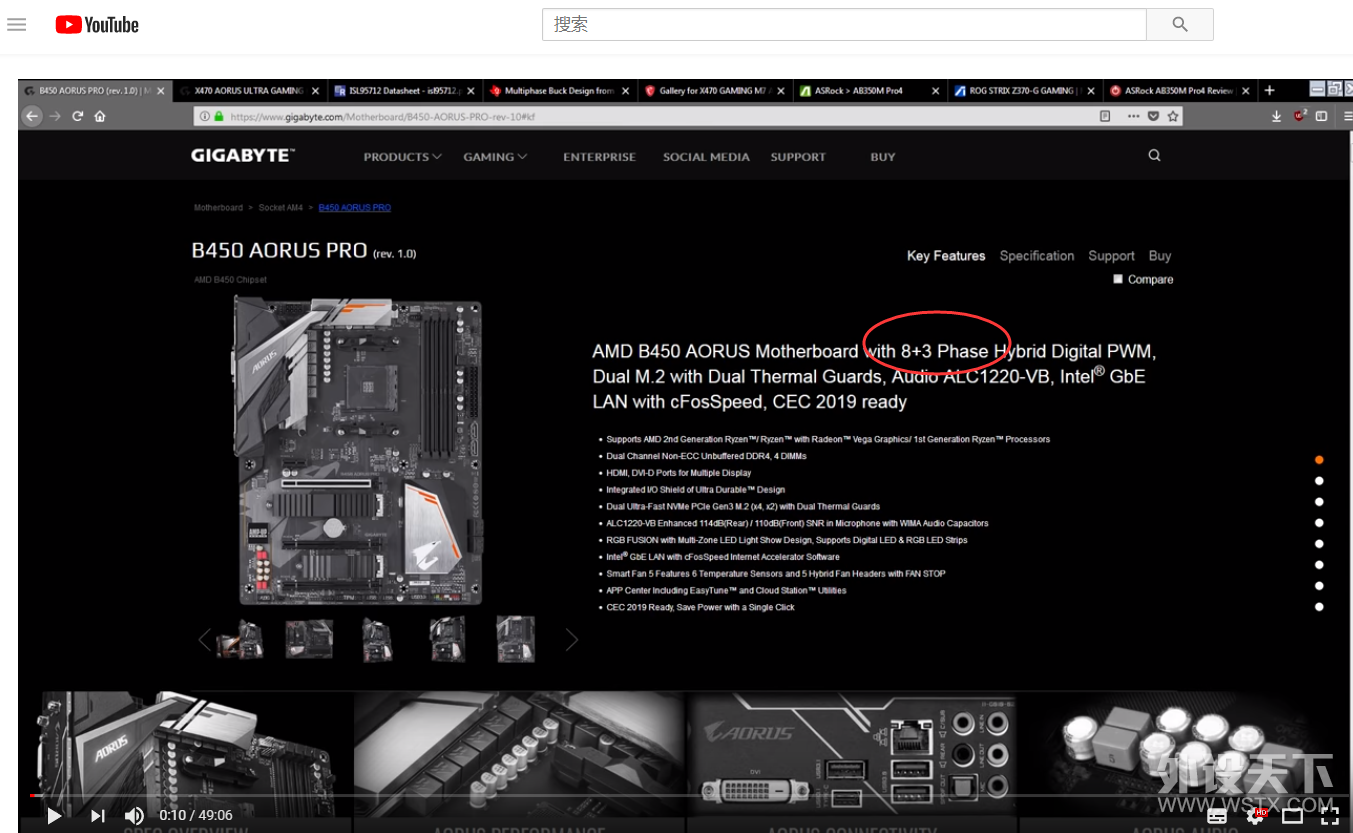This screenshot has width=1353, height=833.
Task: Select the first motherboard gallery thumbnail
Action: (241, 639)
